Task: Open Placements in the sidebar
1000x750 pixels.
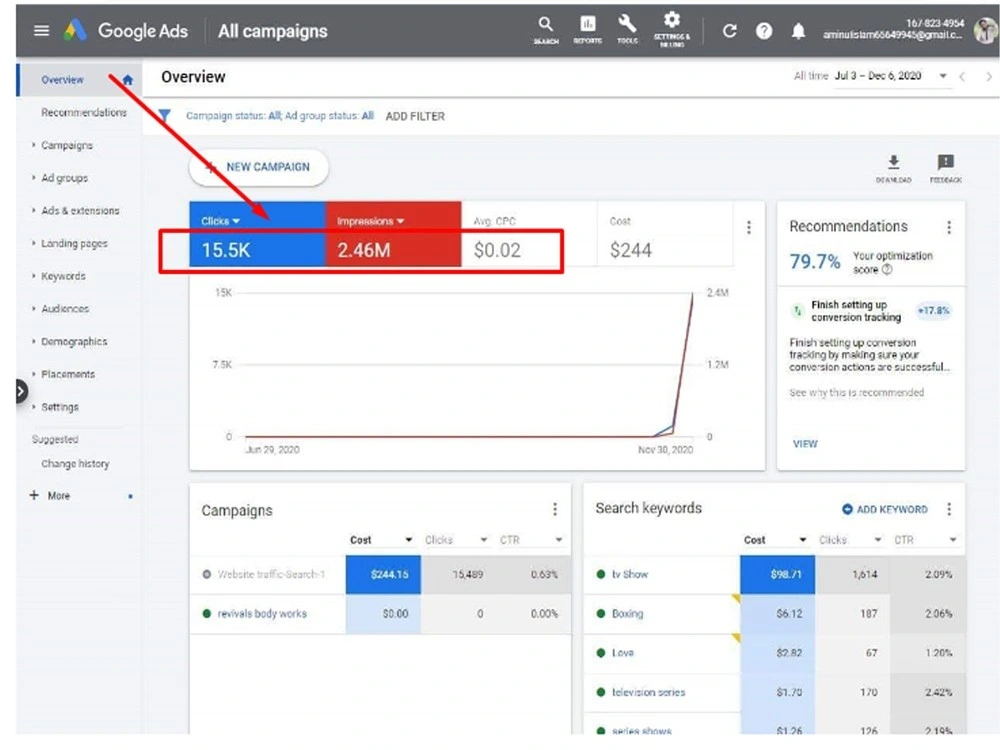Action: click(x=68, y=374)
